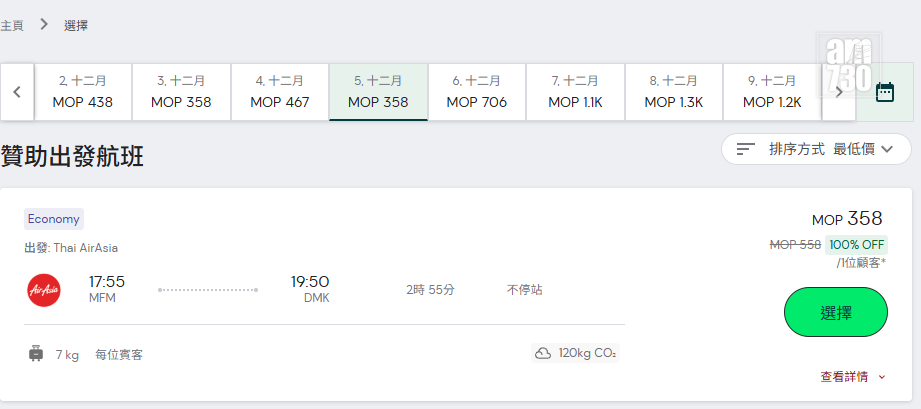This screenshot has width=921, height=409.
Task: Click the Economy fare class badge
Action: click(x=54, y=219)
